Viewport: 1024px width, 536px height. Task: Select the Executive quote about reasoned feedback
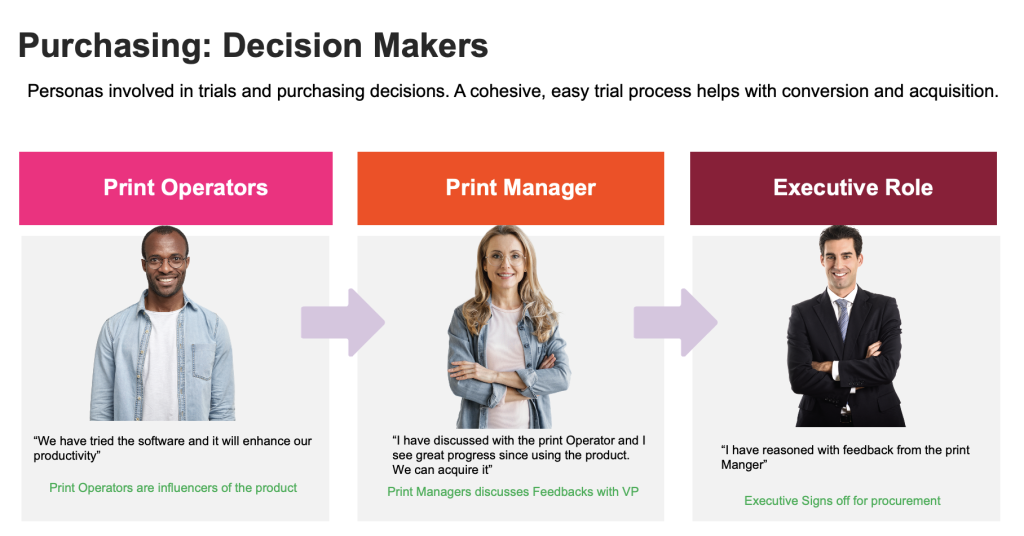coord(845,457)
